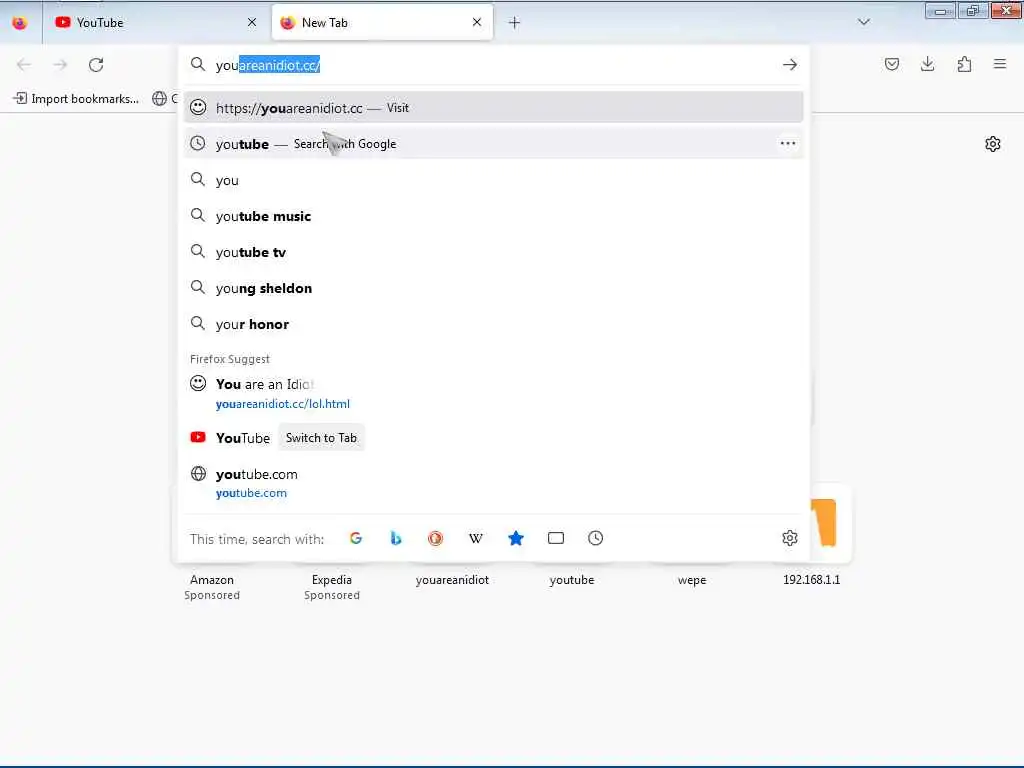Open the Firefox application menu
This screenshot has height=768, width=1024.
(x=1000, y=64)
